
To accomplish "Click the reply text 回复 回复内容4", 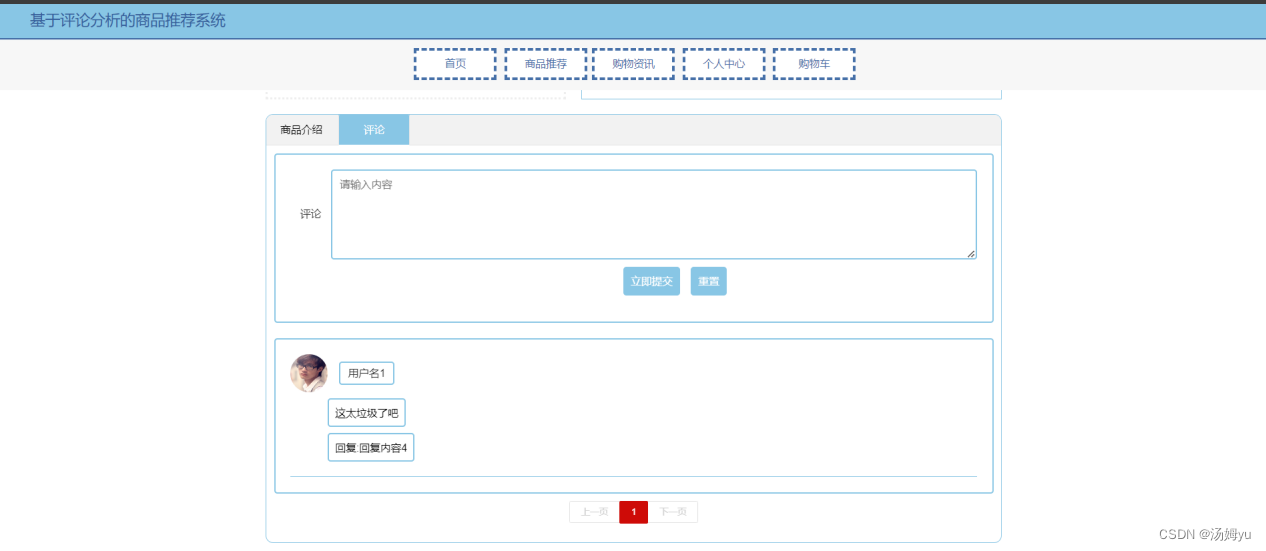I will click(371, 447).
